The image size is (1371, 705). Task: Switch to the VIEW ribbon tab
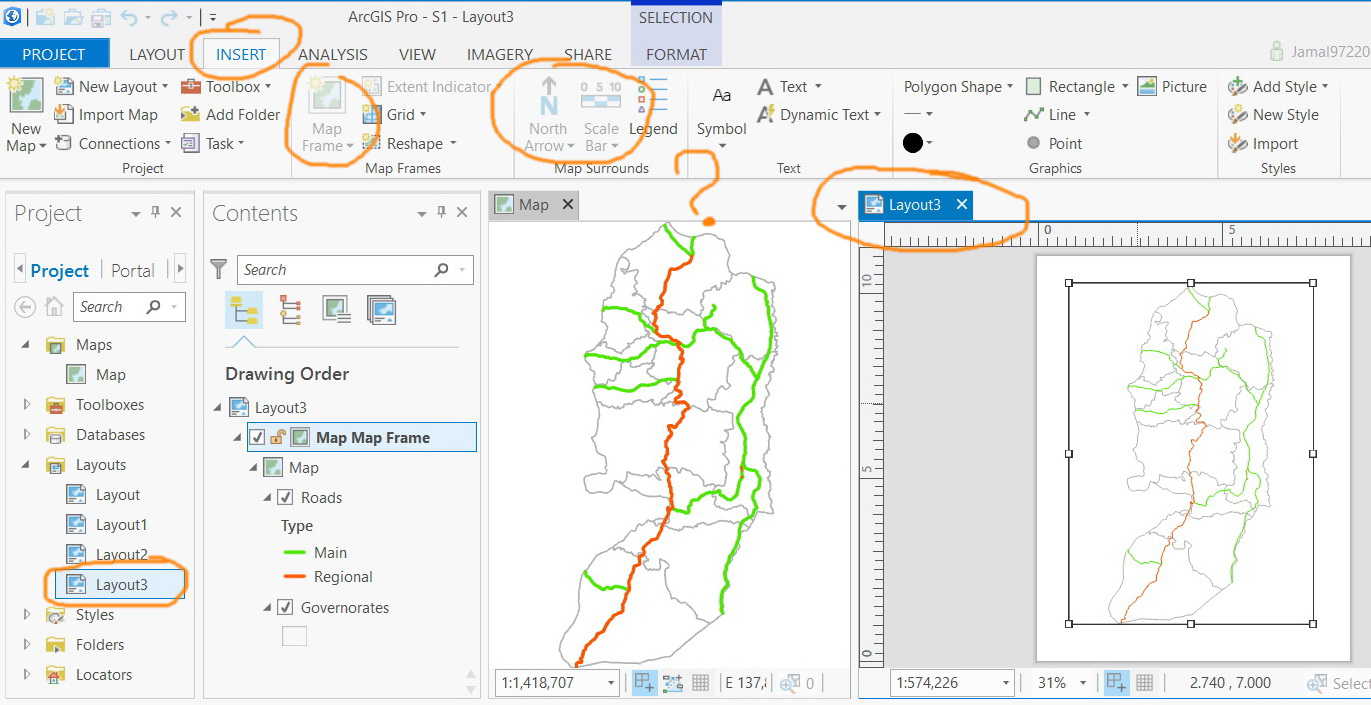(x=417, y=54)
